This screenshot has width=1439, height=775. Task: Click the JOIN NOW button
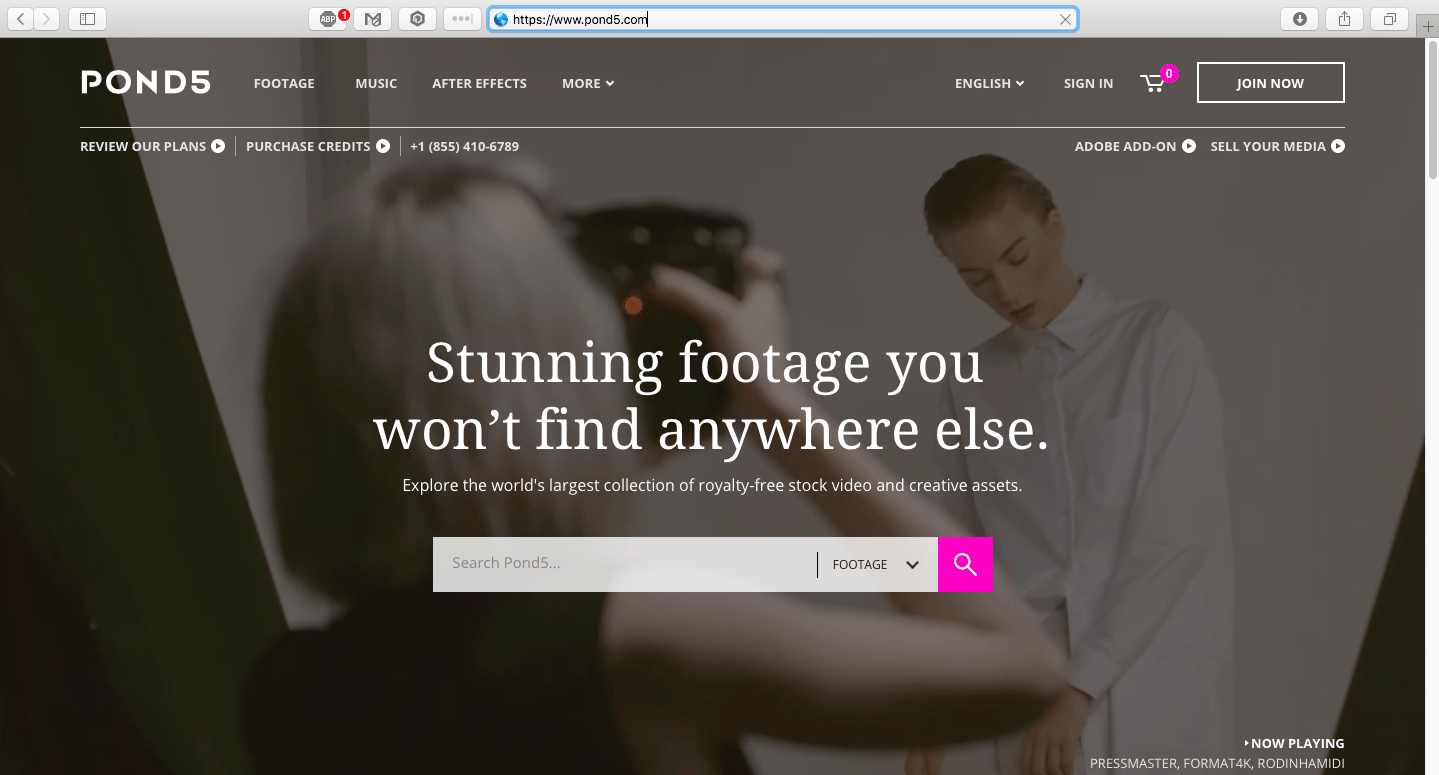point(1270,83)
